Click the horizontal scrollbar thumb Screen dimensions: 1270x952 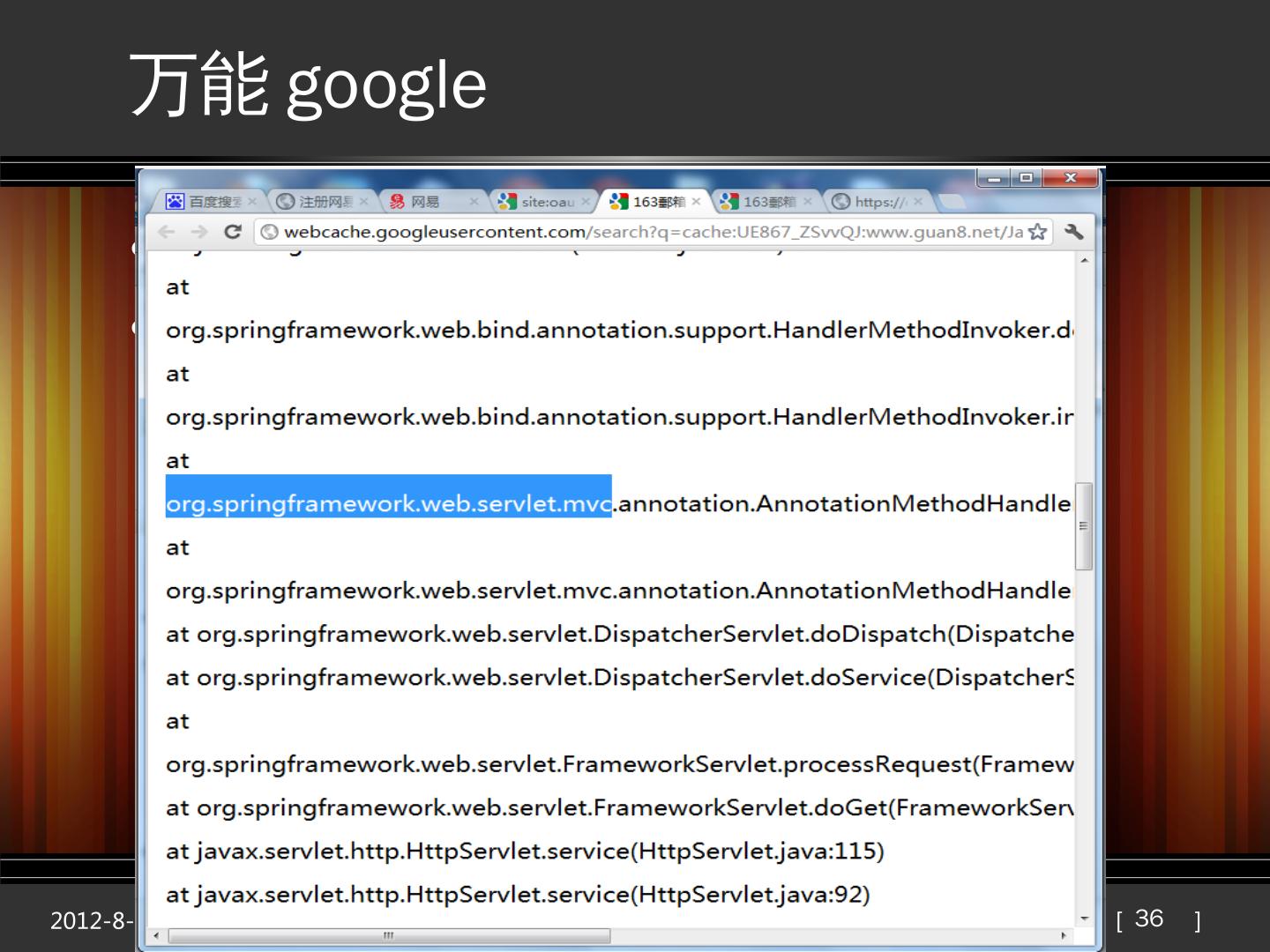coord(389,935)
